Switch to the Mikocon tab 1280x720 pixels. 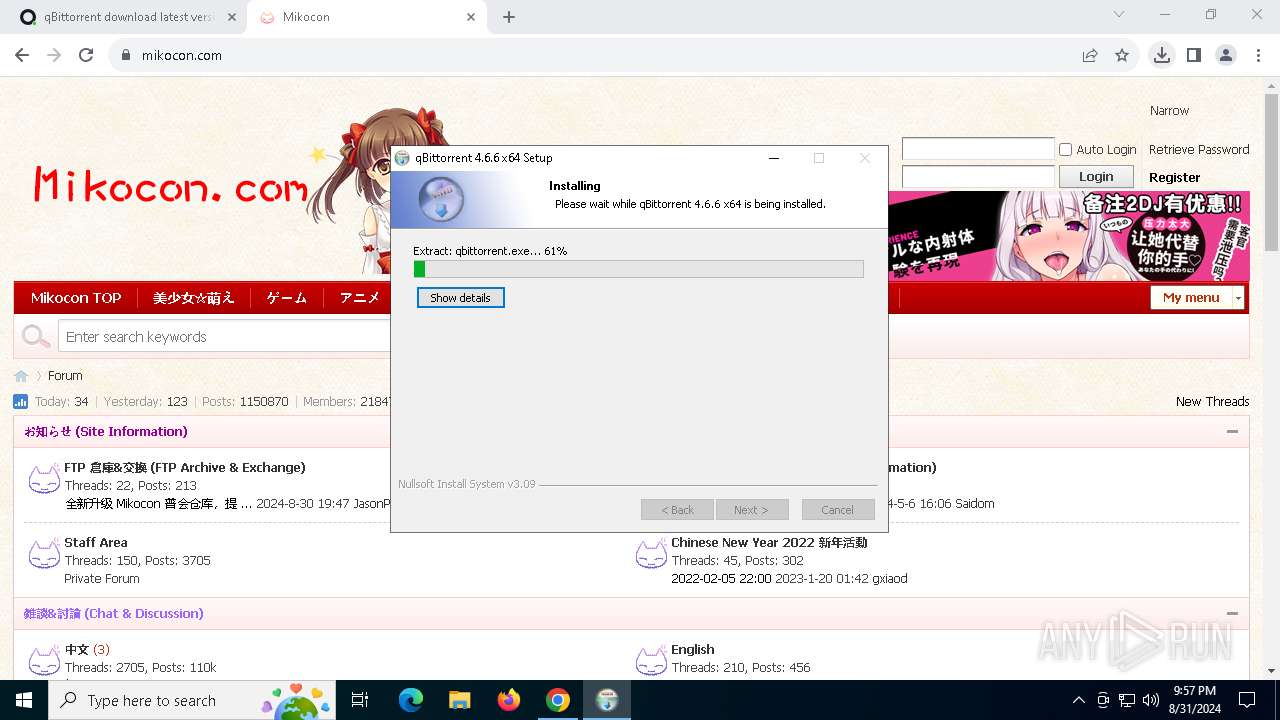coord(367,17)
